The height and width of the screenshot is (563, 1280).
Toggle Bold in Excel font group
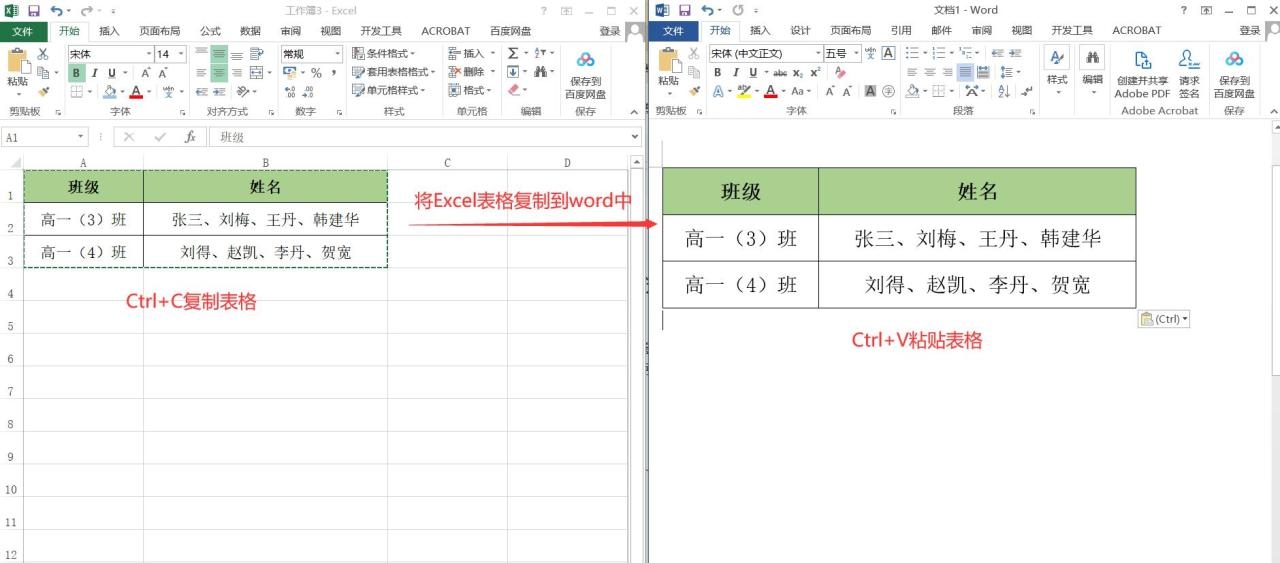(x=77, y=73)
